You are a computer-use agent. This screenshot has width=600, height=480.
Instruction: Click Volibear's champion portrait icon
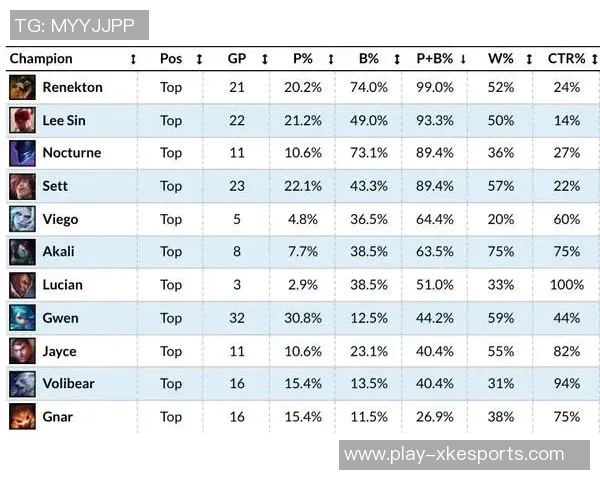(21, 383)
